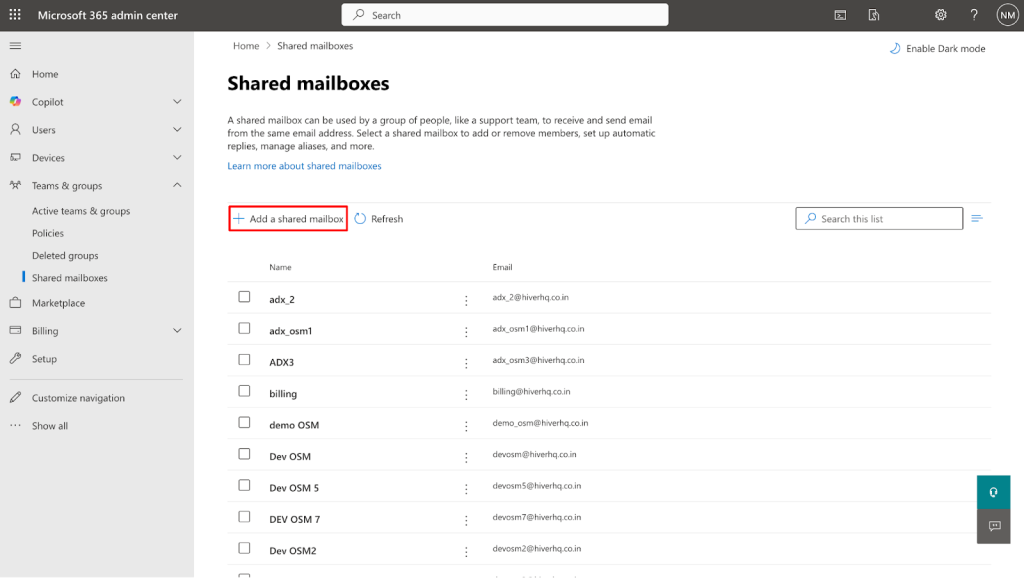Open the Settings gear in top bar
This screenshot has height=578, width=1024.
[940, 15]
